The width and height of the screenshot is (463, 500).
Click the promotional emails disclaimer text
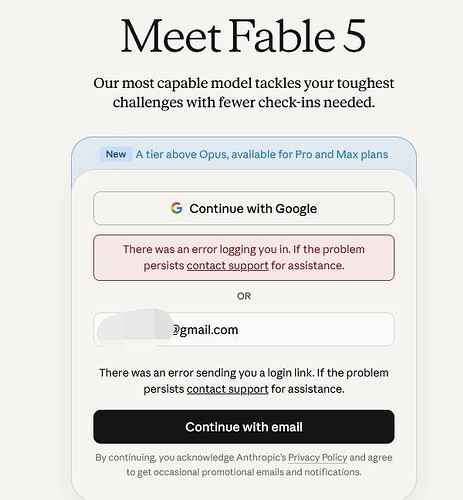coord(244,472)
